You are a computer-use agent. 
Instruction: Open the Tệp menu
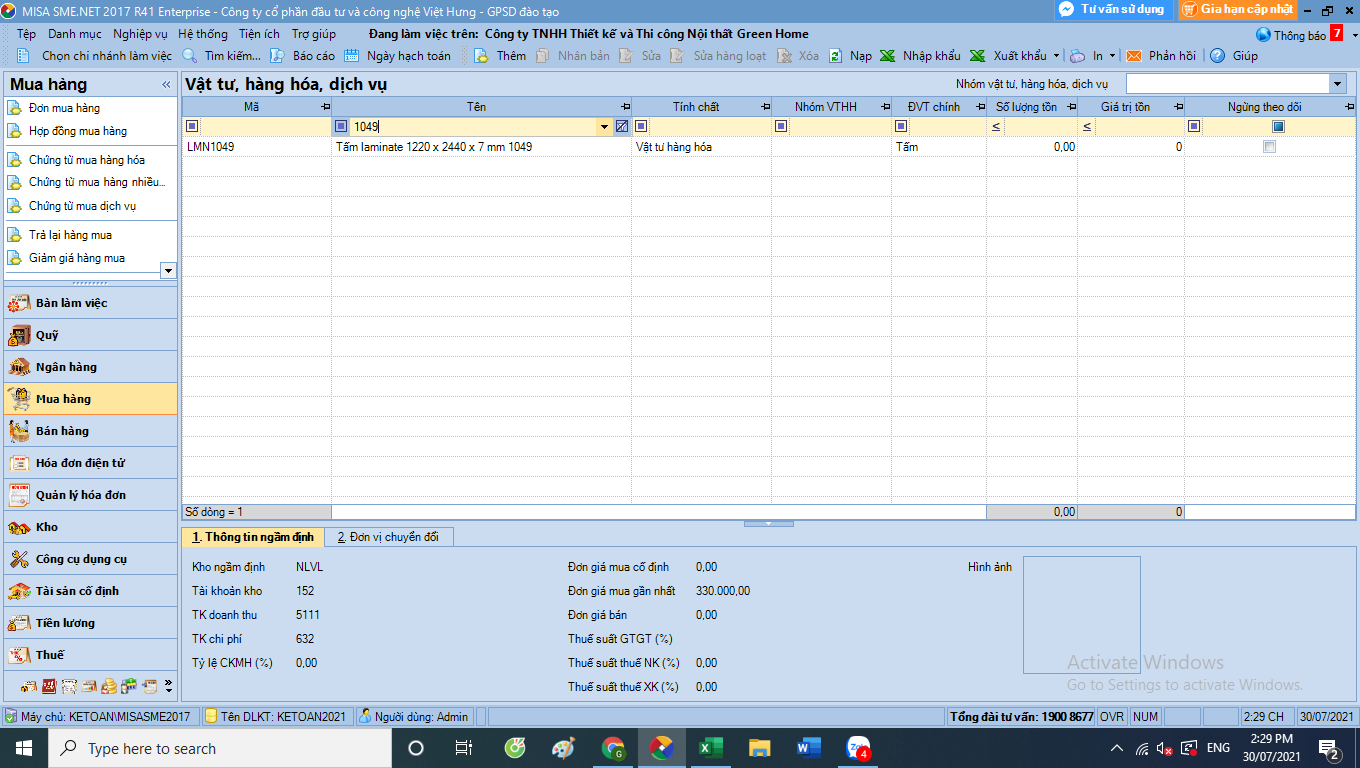tap(26, 34)
